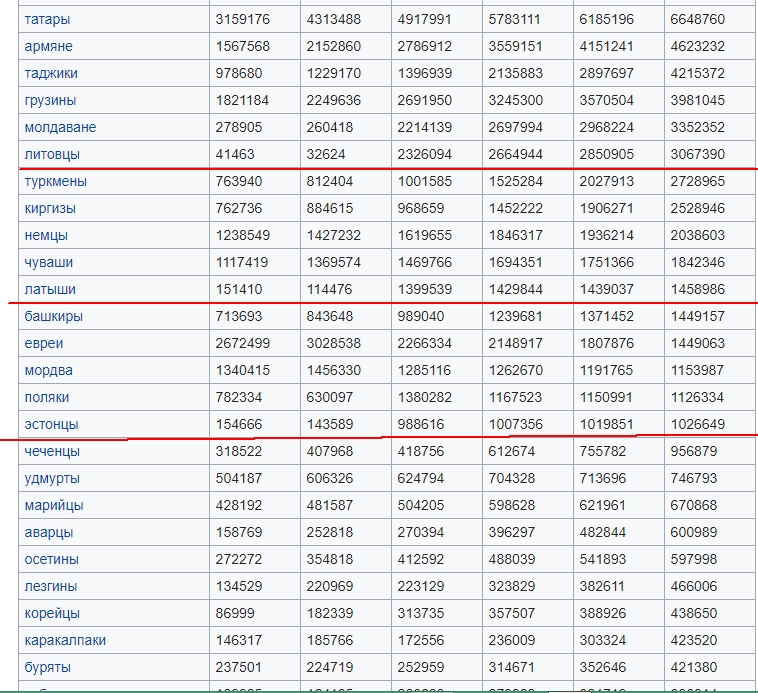This screenshot has height=693, width=758.
Task: Select value 1399539 in латыши row
Action: point(424,289)
